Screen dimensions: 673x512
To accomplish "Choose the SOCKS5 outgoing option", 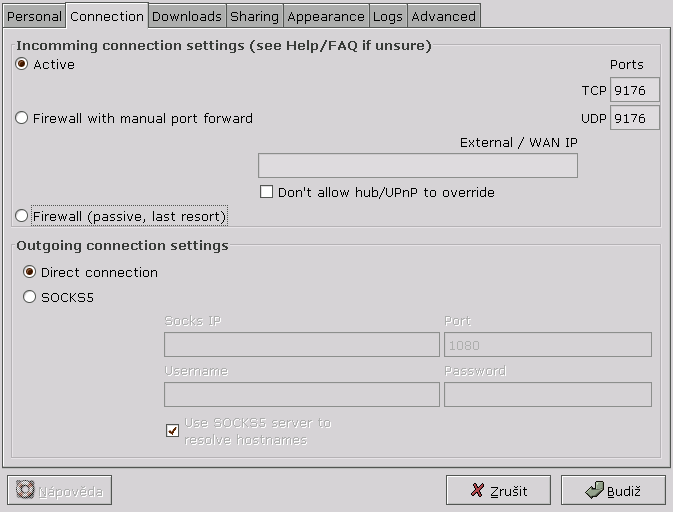I will pyautogui.click(x=30, y=297).
